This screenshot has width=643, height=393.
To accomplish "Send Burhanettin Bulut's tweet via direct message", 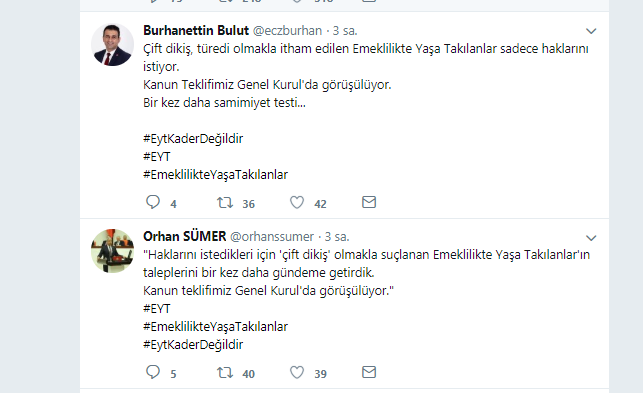I will [x=369, y=202].
